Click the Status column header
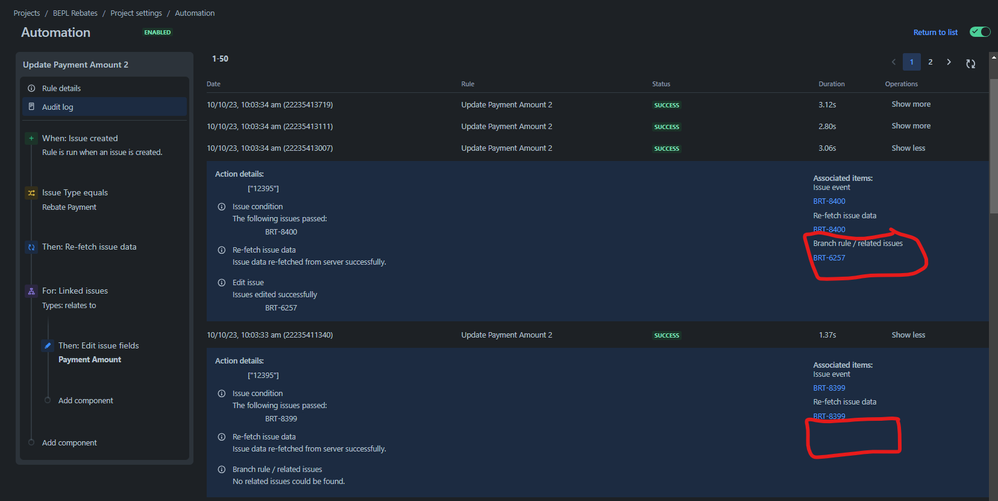This screenshot has width=998, height=501. click(x=661, y=84)
